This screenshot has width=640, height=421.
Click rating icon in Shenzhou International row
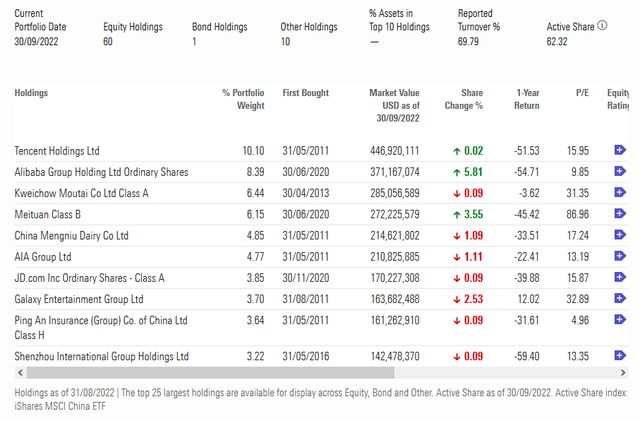click(x=620, y=356)
